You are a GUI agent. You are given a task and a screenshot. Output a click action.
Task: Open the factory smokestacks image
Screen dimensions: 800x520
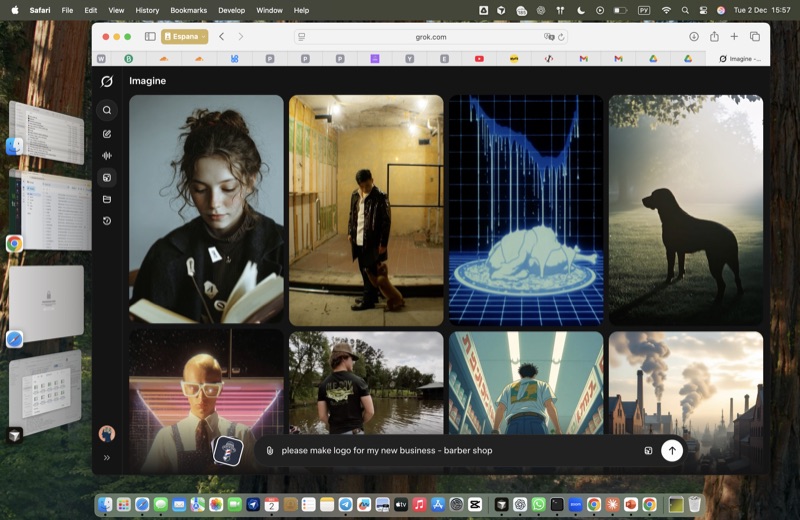click(x=686, y=383)
